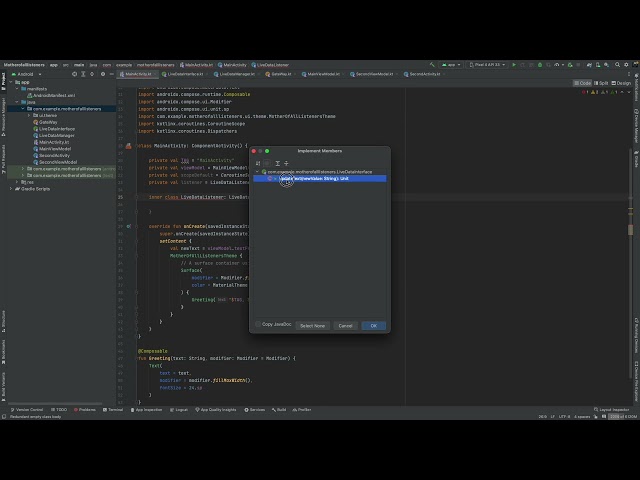Click the green Run button
This screenshot has height=480, width=640.
point(514,65)
